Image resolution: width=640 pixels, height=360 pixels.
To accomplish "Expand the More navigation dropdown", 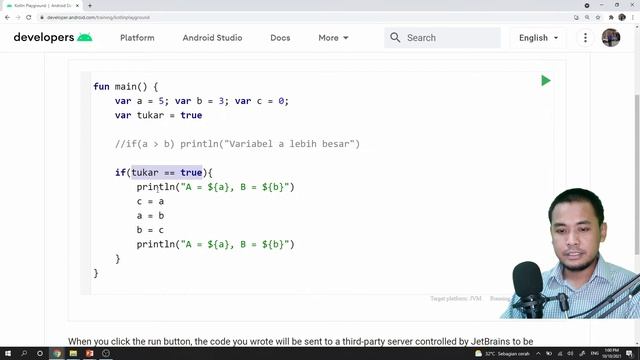I will coord(333,38).
